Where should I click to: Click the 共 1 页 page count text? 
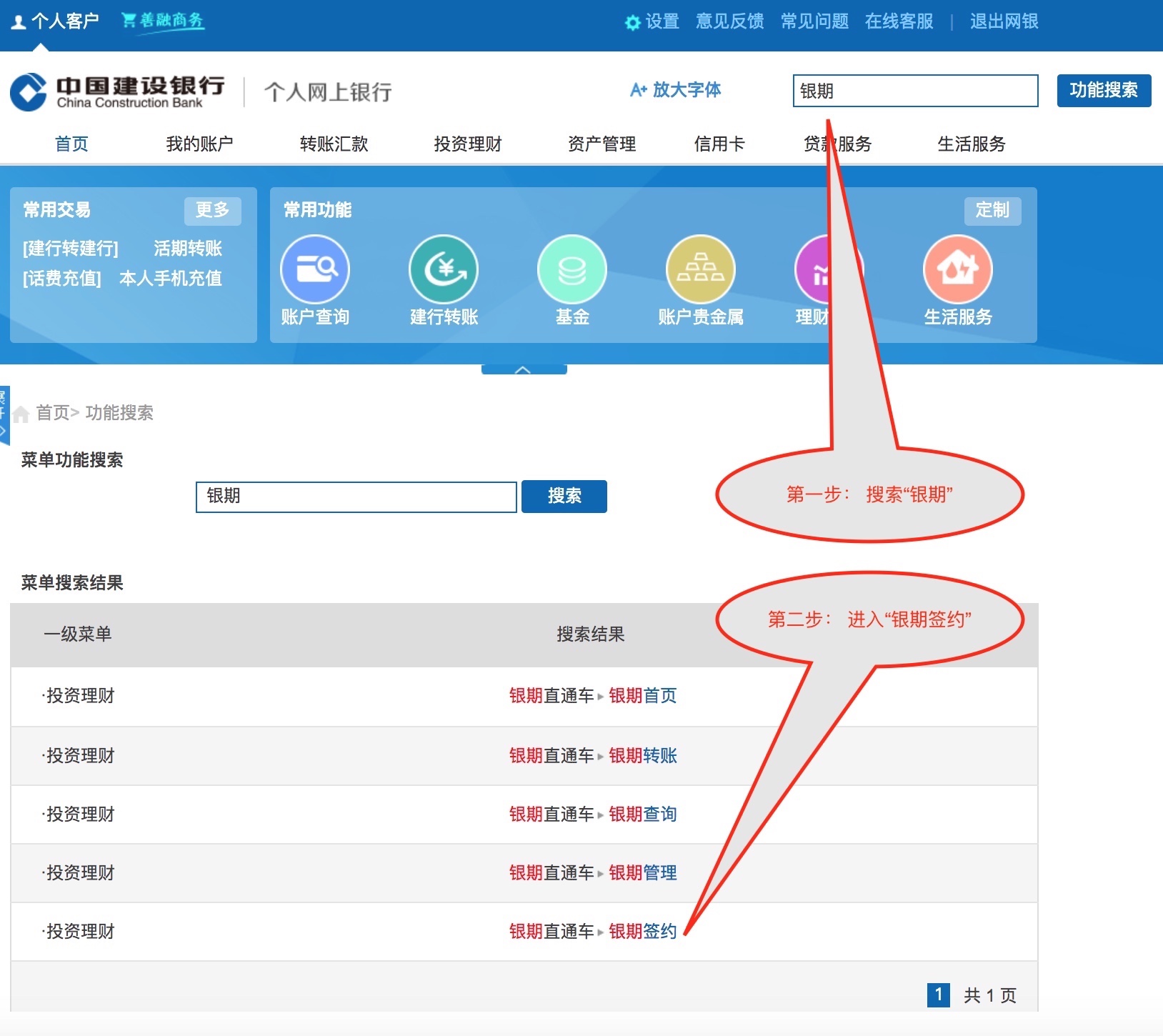pyautogui.click(x=990, y=995)
